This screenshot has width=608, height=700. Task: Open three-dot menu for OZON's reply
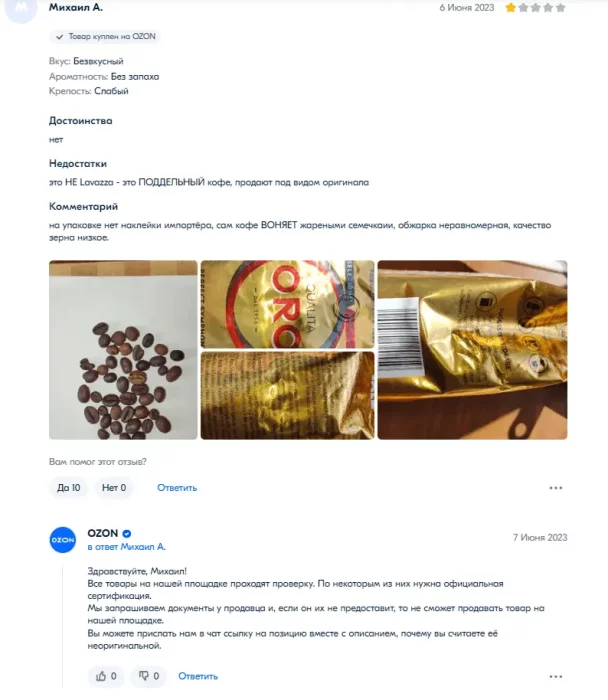coord(556,677)
